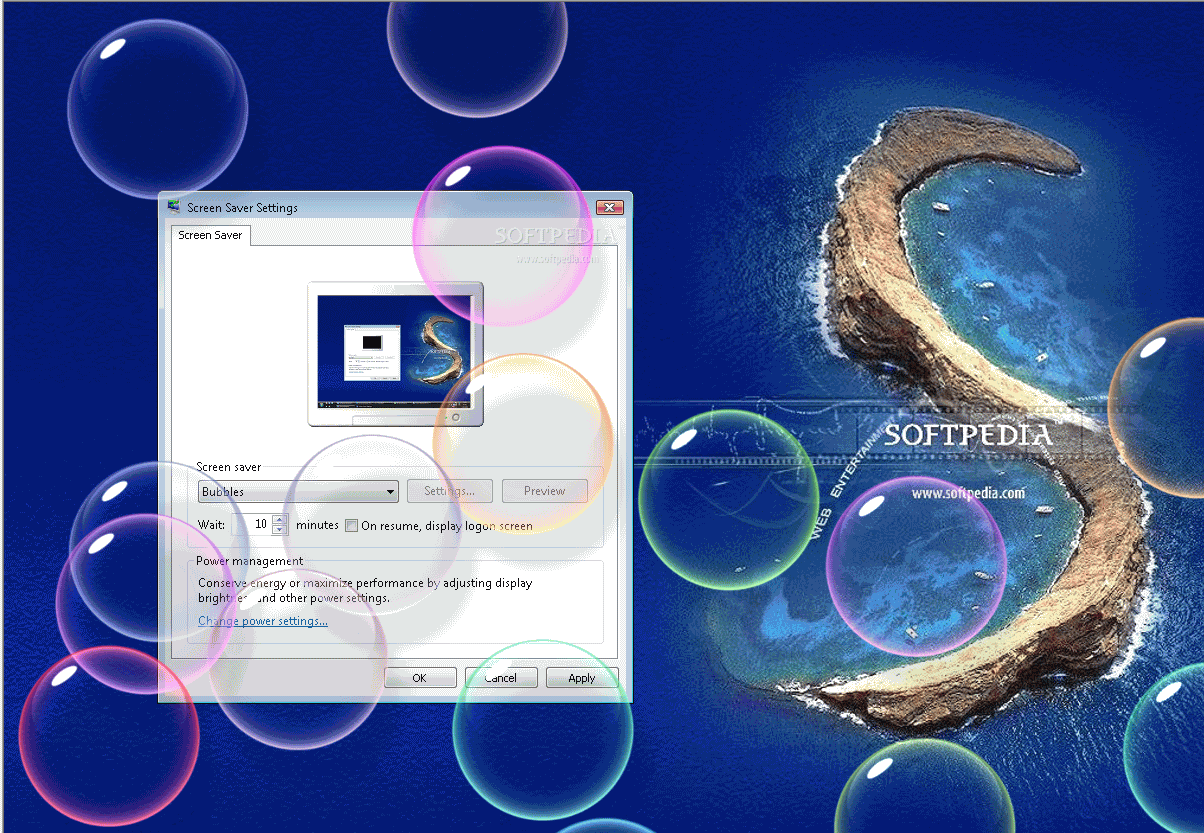Open the Bubbles screen saver dropdown
This screenshot has width=1204, height=833.
(299, 491)
